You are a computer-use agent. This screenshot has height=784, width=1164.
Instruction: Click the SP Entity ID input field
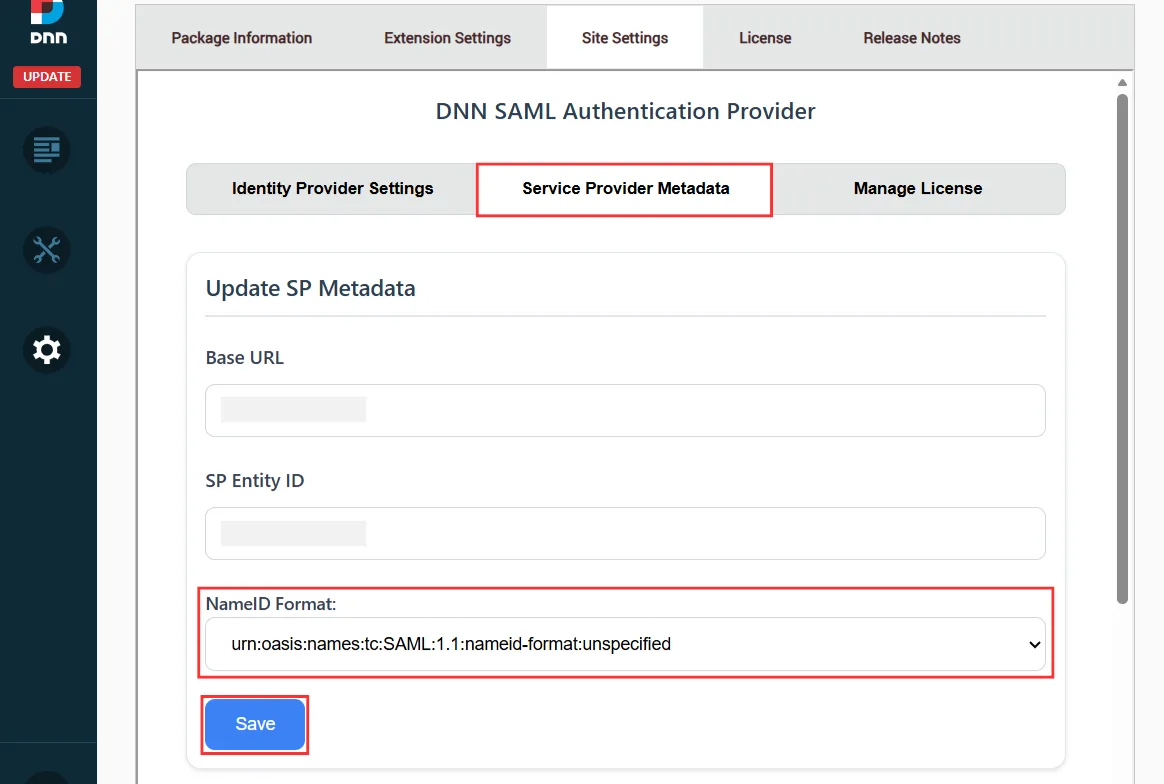point(625,534)
